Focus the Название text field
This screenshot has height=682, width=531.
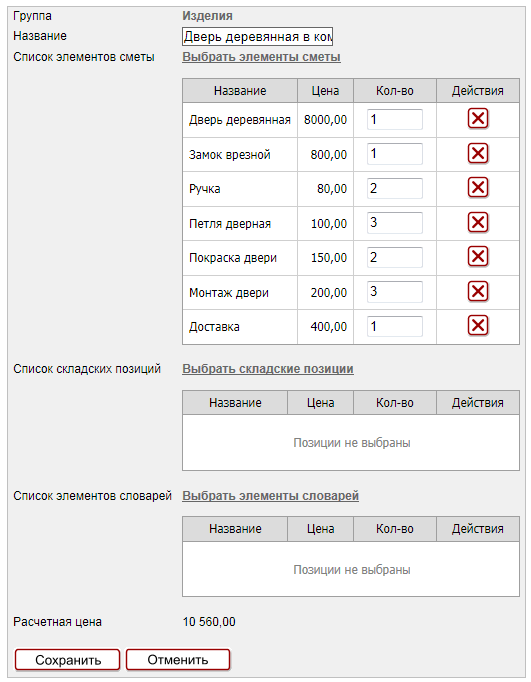[x=257, y=37]
